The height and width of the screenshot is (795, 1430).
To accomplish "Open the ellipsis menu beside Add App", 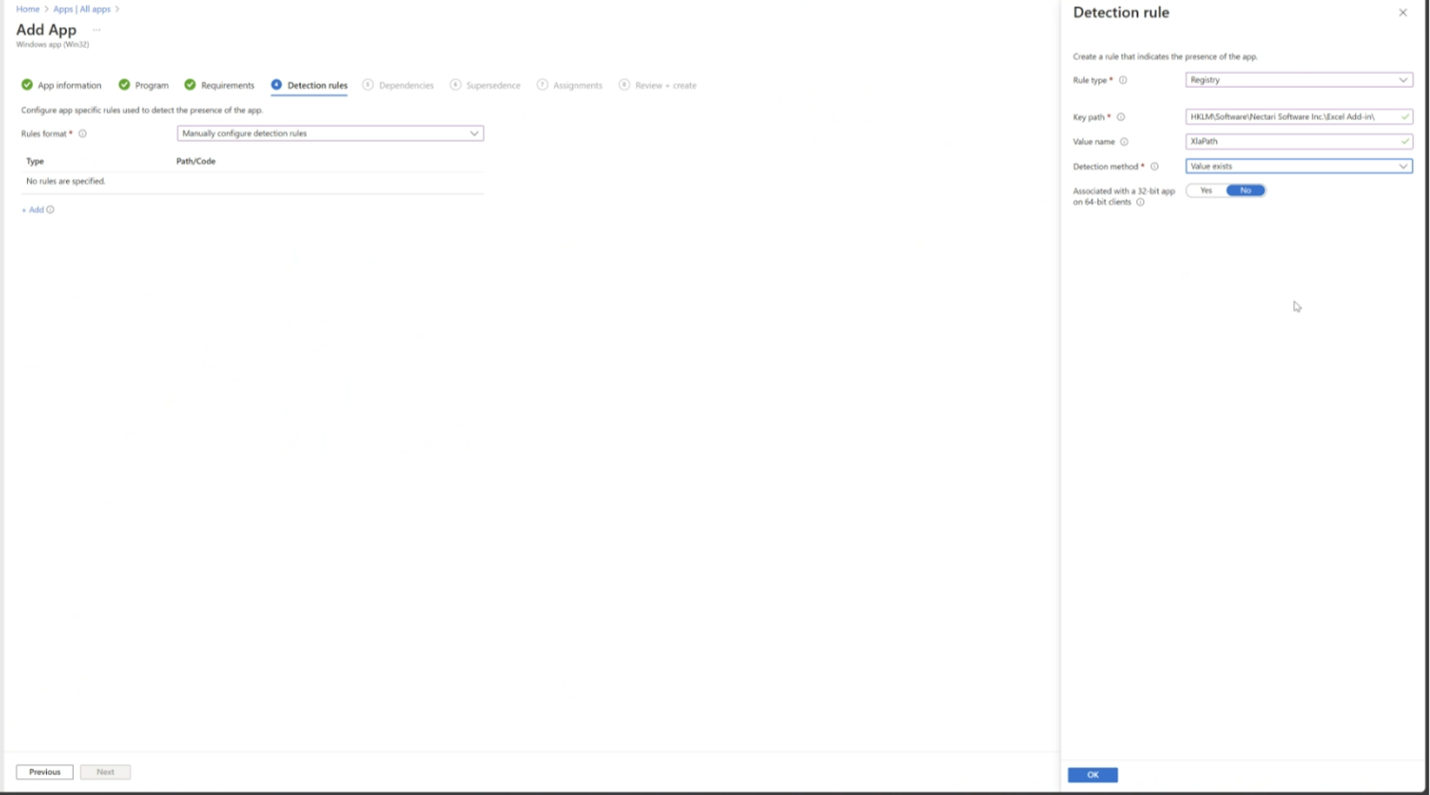I will pyautogui.click(x=97, y=30).
